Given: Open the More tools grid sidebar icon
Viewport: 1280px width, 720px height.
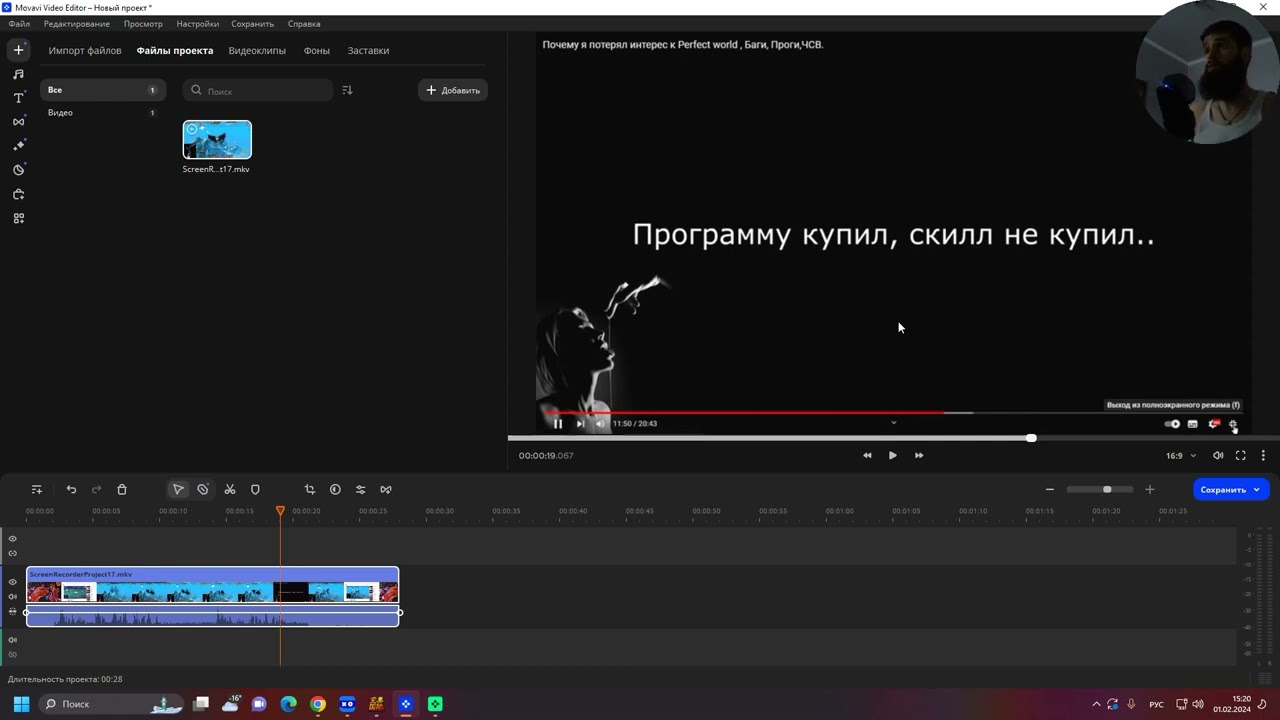Looking at the screenshot, I should click(x=18, y=218).
